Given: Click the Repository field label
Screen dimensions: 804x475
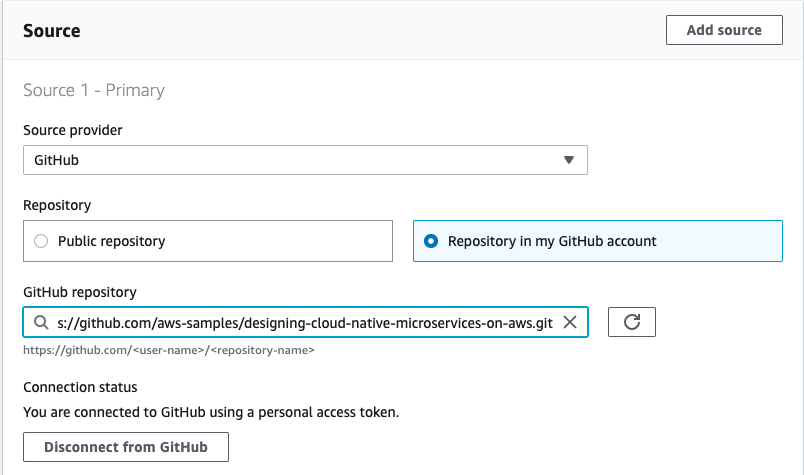Looking at the screenshot, I should [x=57, y=205].
